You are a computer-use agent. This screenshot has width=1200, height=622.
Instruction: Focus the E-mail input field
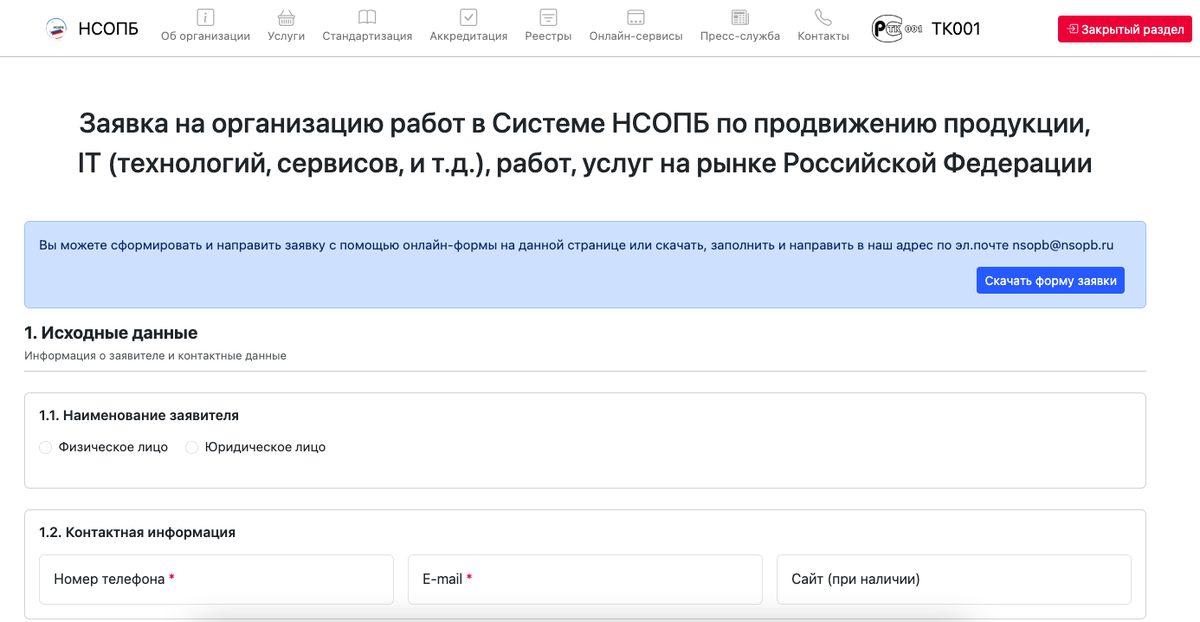tap(585, 580)
